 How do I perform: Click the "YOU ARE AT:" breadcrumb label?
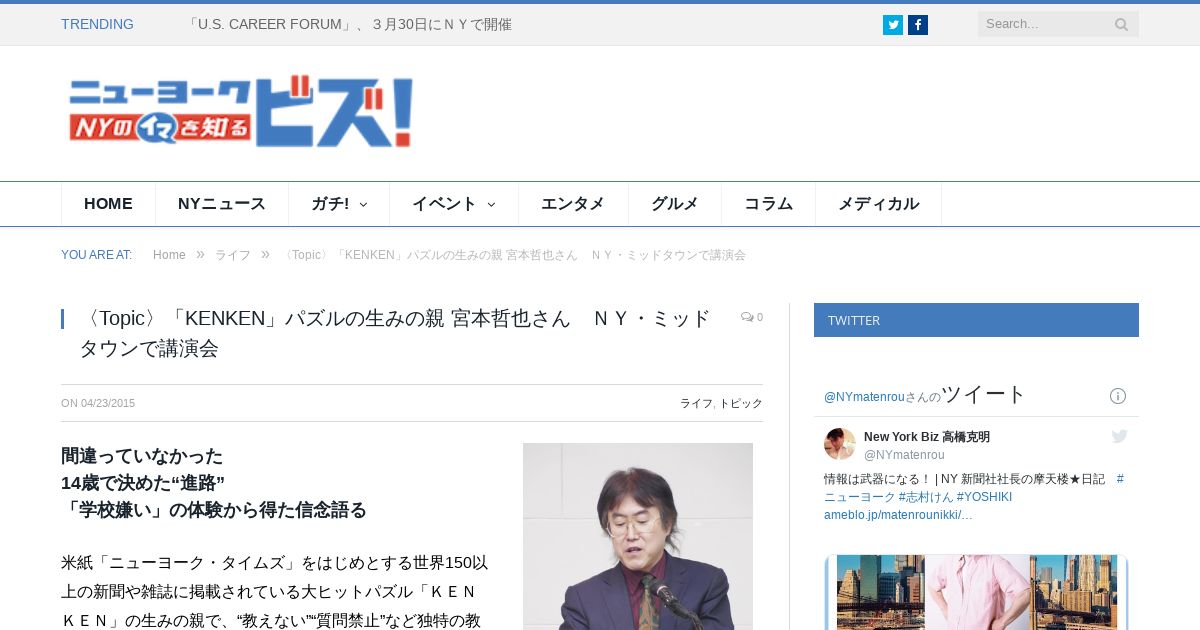(97, 255)
